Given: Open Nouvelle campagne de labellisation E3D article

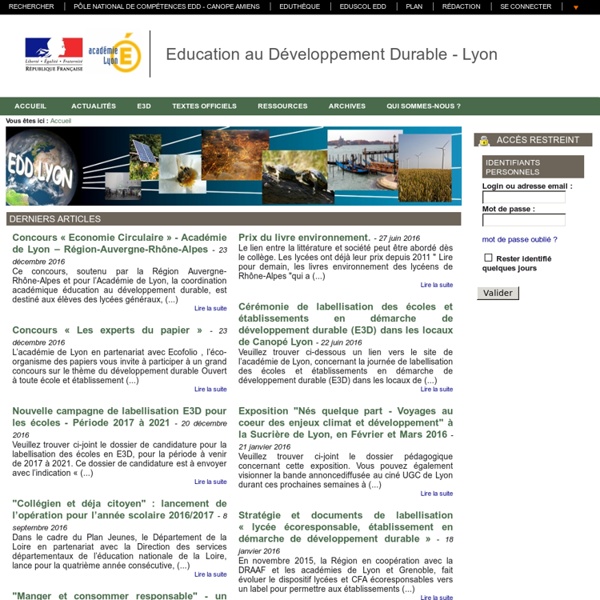Looking at the screenshot, I should tap(119, 417).
